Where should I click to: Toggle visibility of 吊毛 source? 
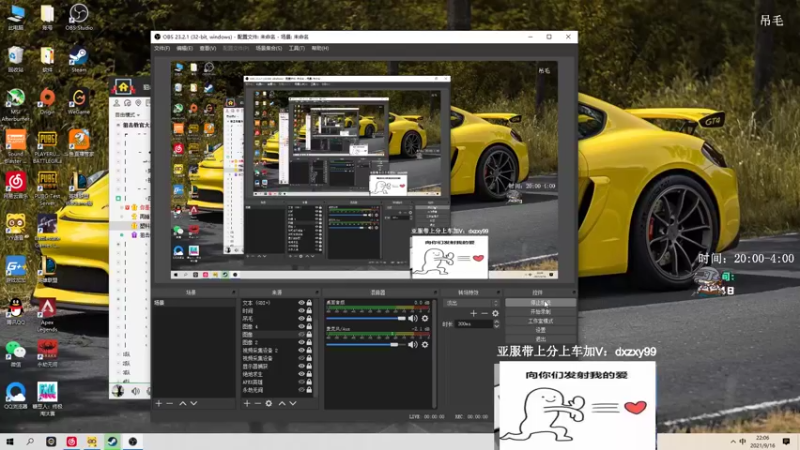pos(301,318)
